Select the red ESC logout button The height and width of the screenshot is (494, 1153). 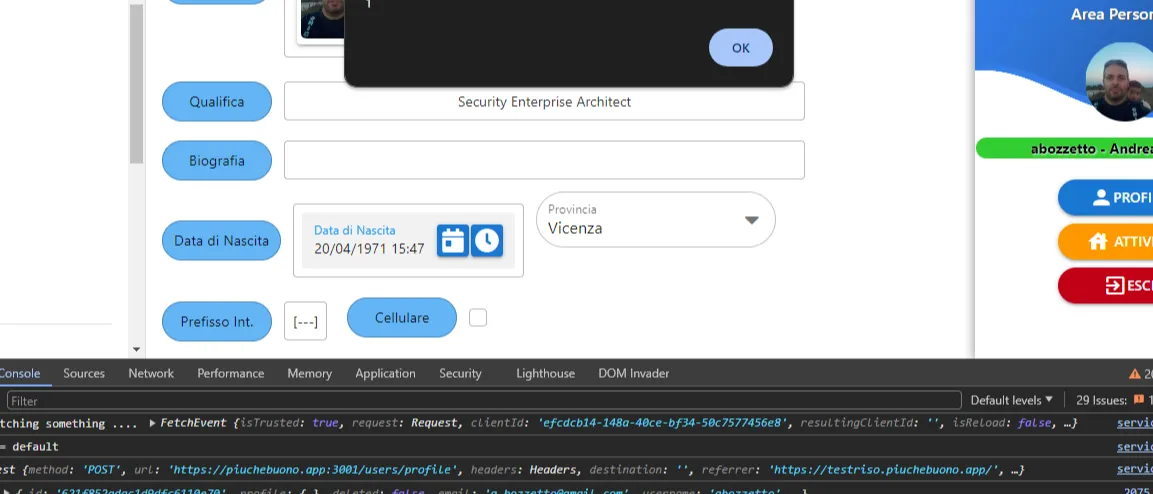pos(1105,286)
